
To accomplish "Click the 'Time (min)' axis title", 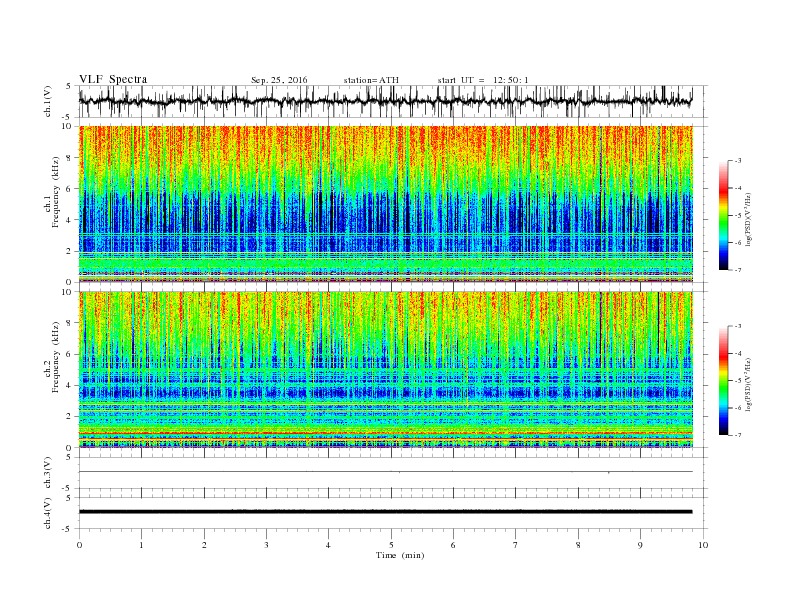I will tap(400, 555).
